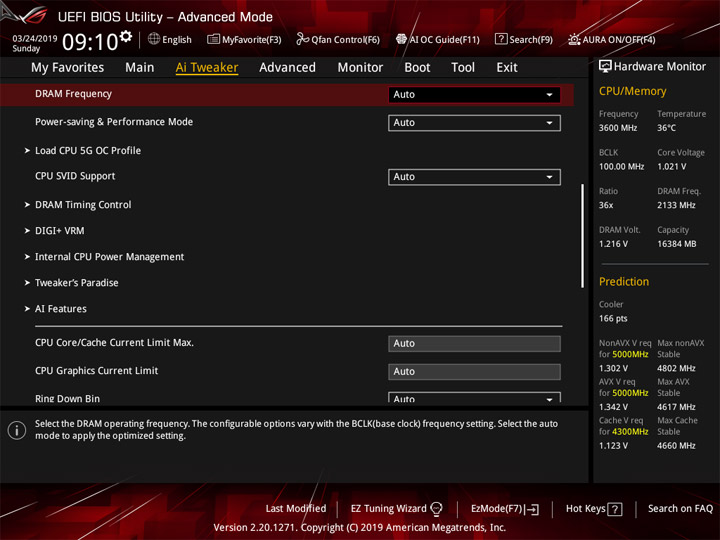Image resolution: width=720 pixels, height=540 pixels.
Task: Click Prediction section heading
Action: 624,281
